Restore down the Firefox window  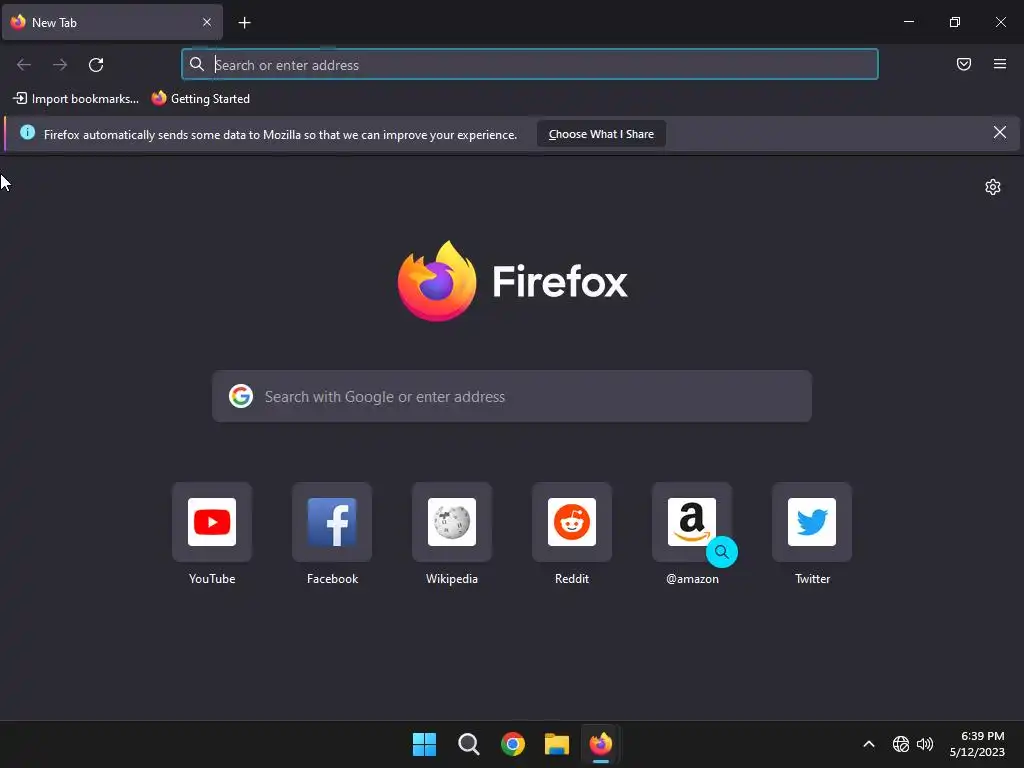click(955, 22)
